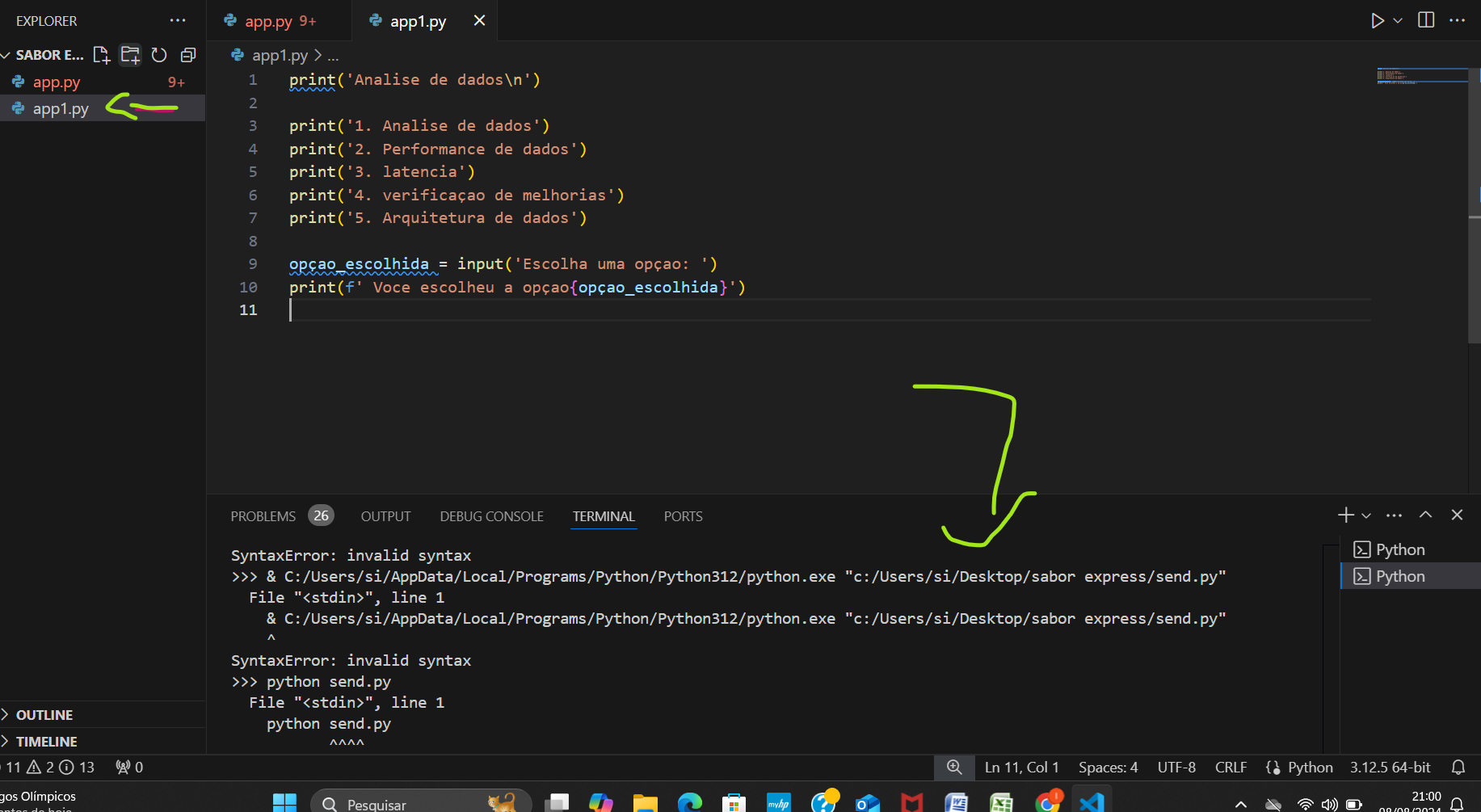Show hidden system tray icons
This screenshot has height=812, width=1481.
[x=1241, y=804]
